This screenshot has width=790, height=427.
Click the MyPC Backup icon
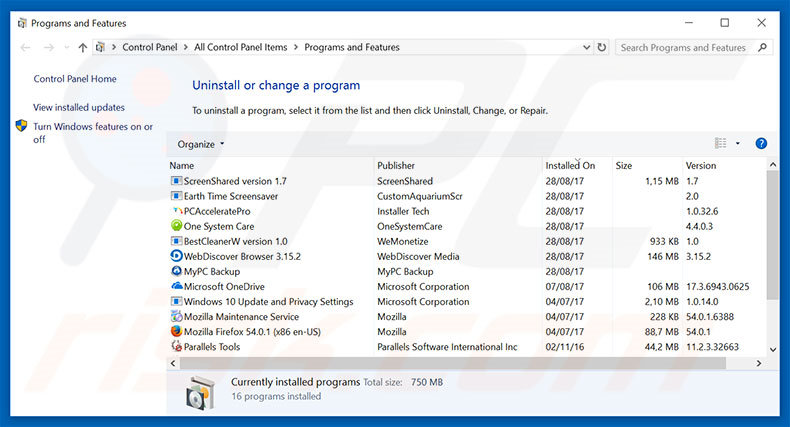[176, 271]
